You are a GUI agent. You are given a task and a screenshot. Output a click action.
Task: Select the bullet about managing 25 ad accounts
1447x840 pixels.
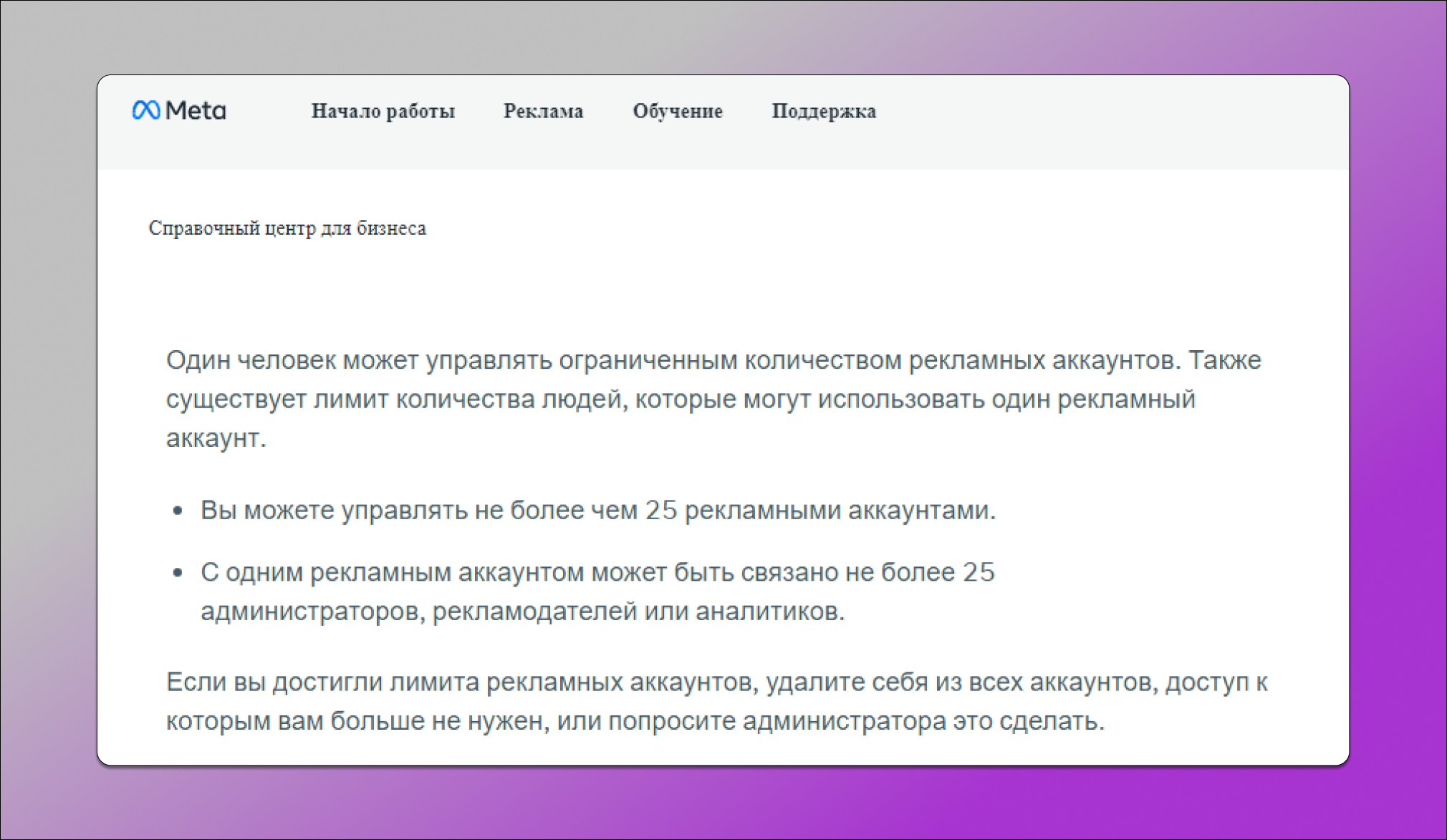click(x=600, y=510)
